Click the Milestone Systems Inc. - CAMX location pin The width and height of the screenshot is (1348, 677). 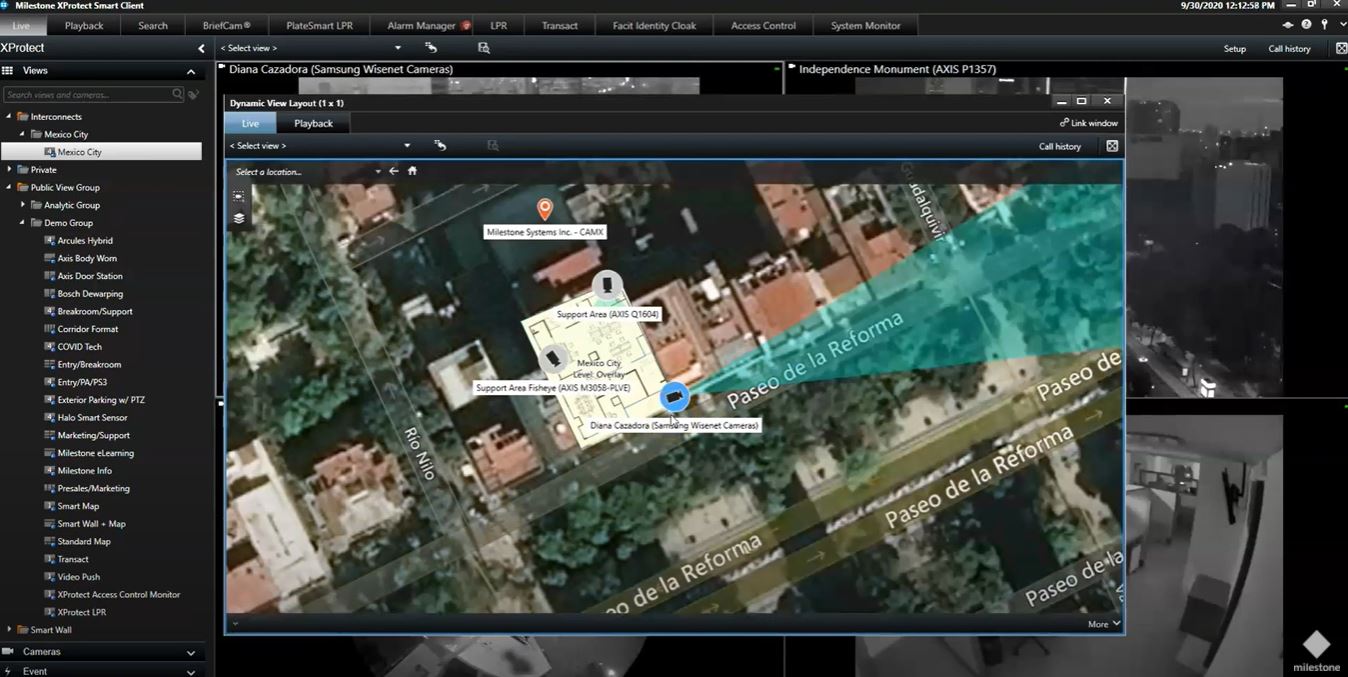(544, 209)
